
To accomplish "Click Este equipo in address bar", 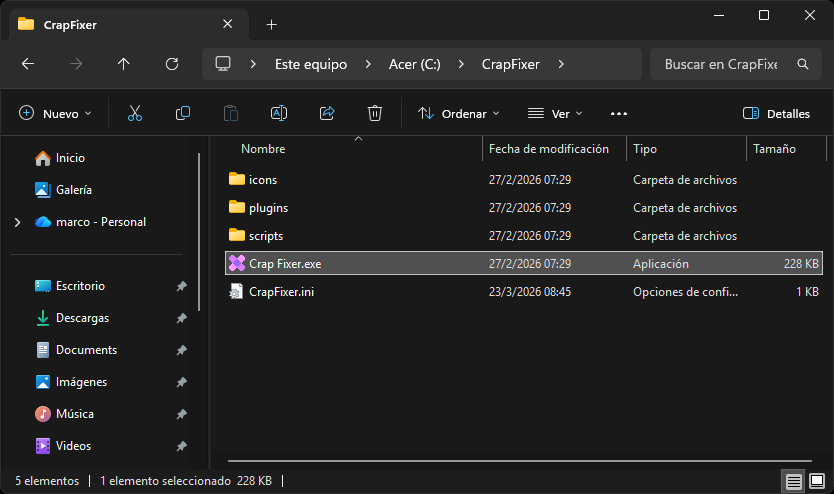I will pyautogui.click(x=311, y=64).
